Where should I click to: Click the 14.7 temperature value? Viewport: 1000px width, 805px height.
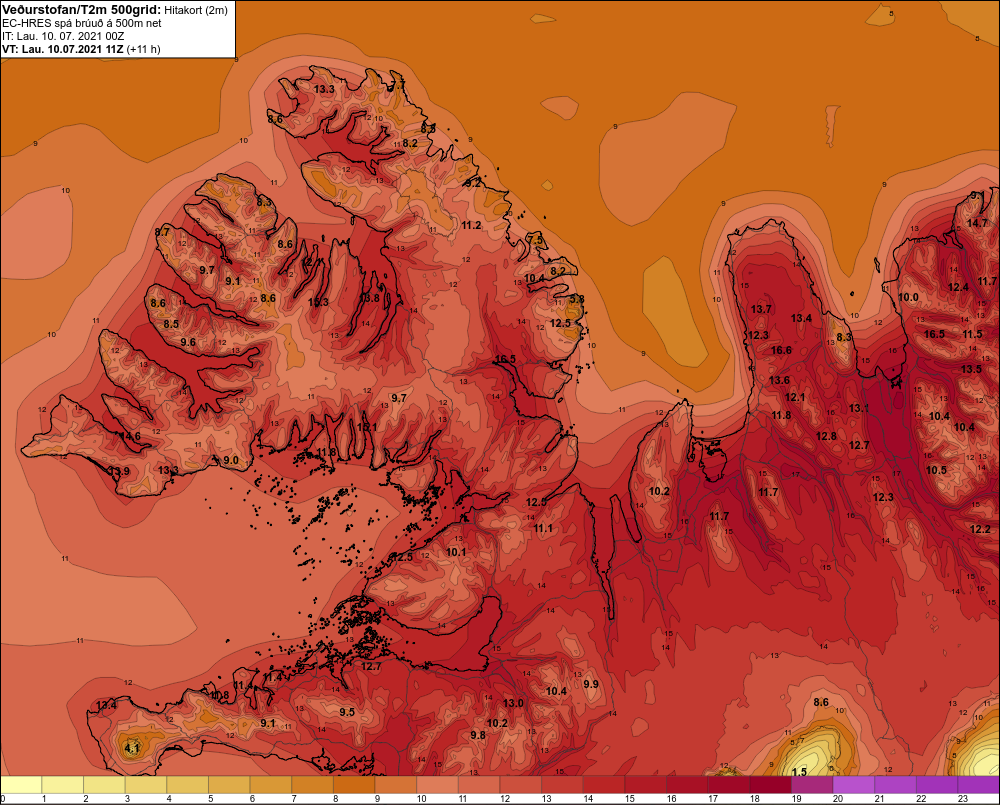977,223
